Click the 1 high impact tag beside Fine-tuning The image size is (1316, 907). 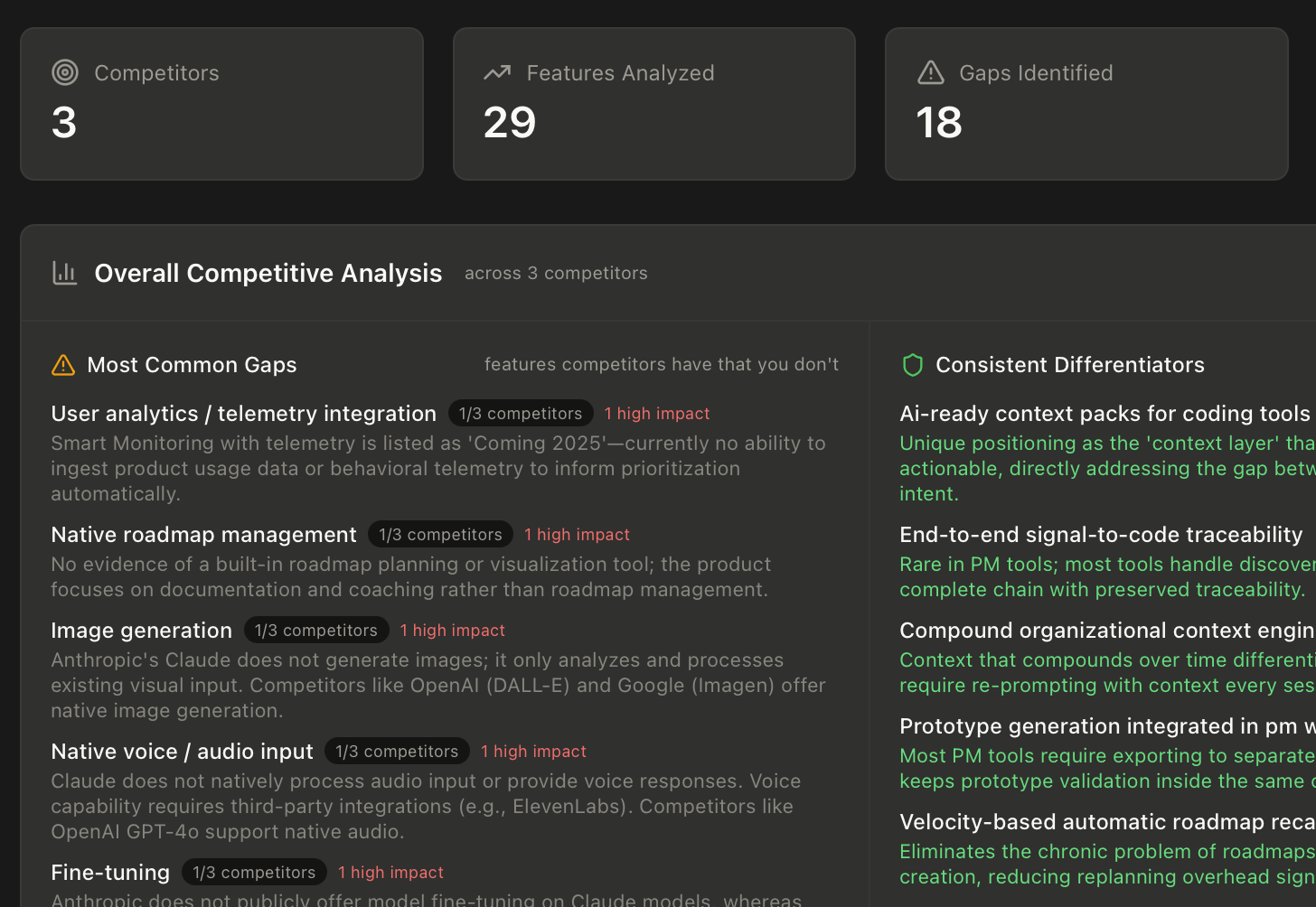(390, 872)
